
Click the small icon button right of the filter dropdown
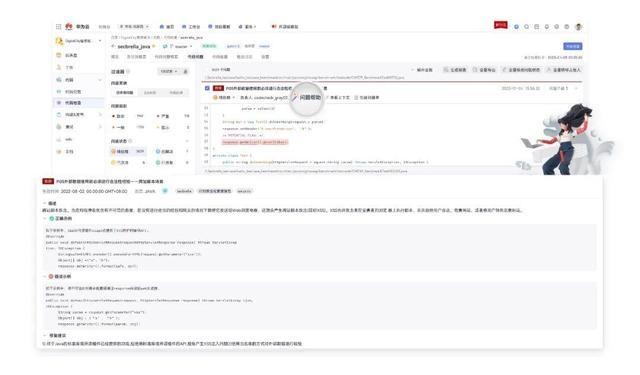tap(185, 71)
